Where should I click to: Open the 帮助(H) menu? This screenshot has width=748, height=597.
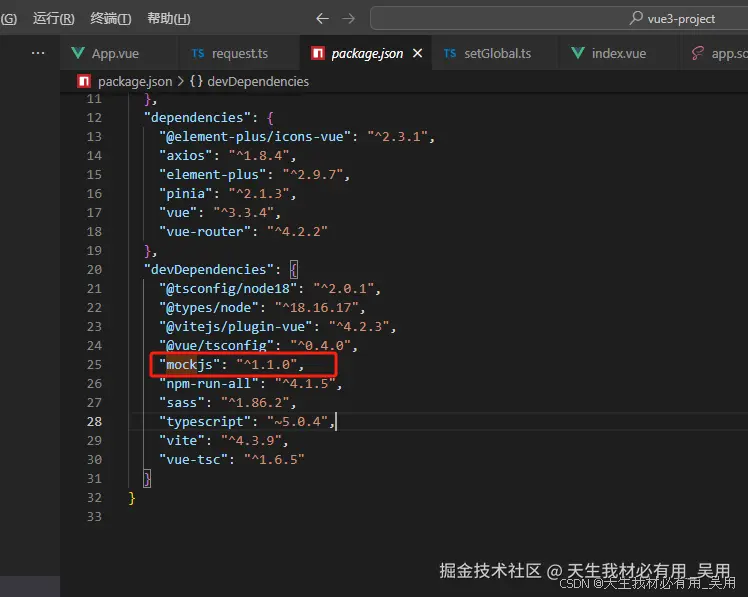pos(168,19)
